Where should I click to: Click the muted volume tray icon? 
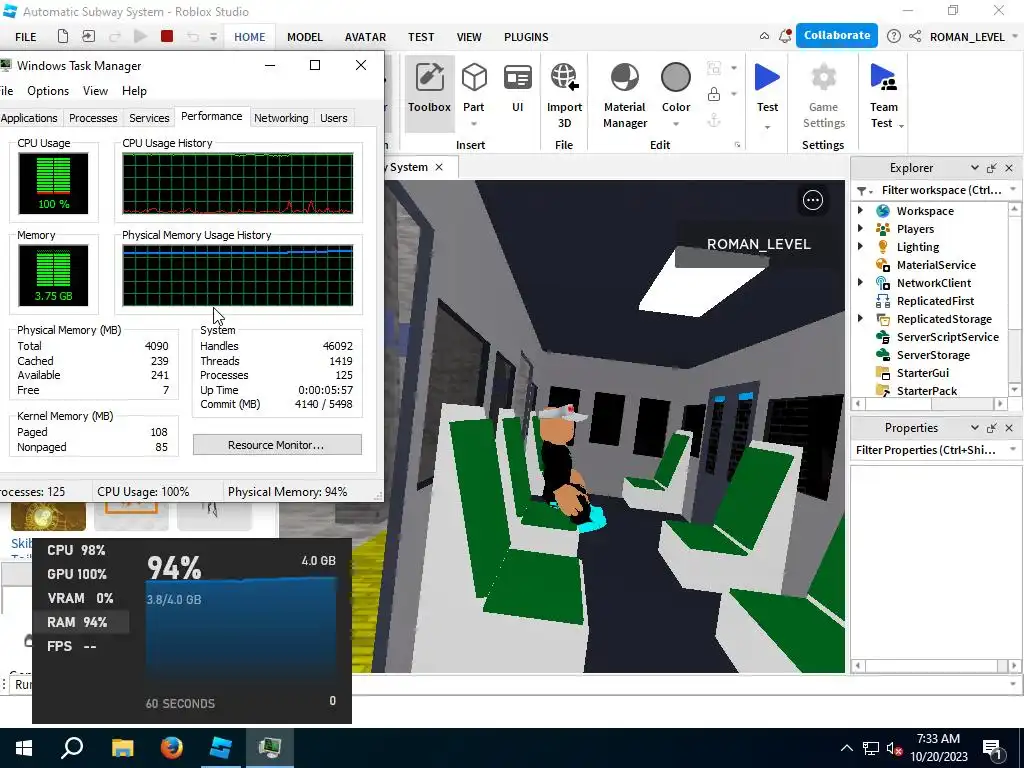894,748
